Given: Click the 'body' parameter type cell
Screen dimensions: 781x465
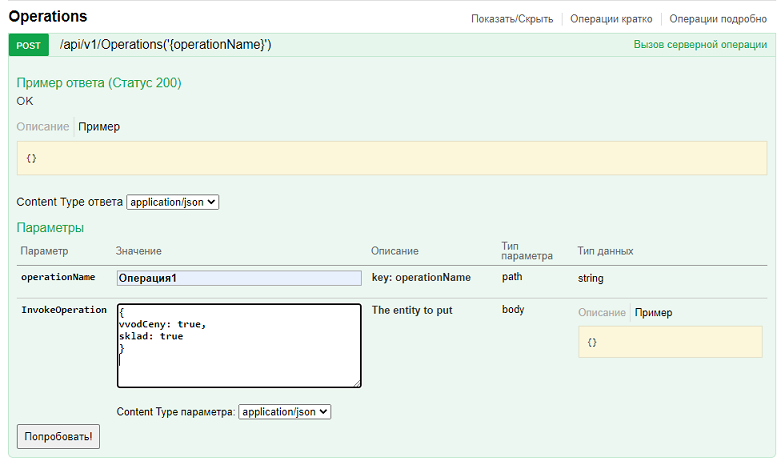Looking at the screenshot, I should [513, 309].
